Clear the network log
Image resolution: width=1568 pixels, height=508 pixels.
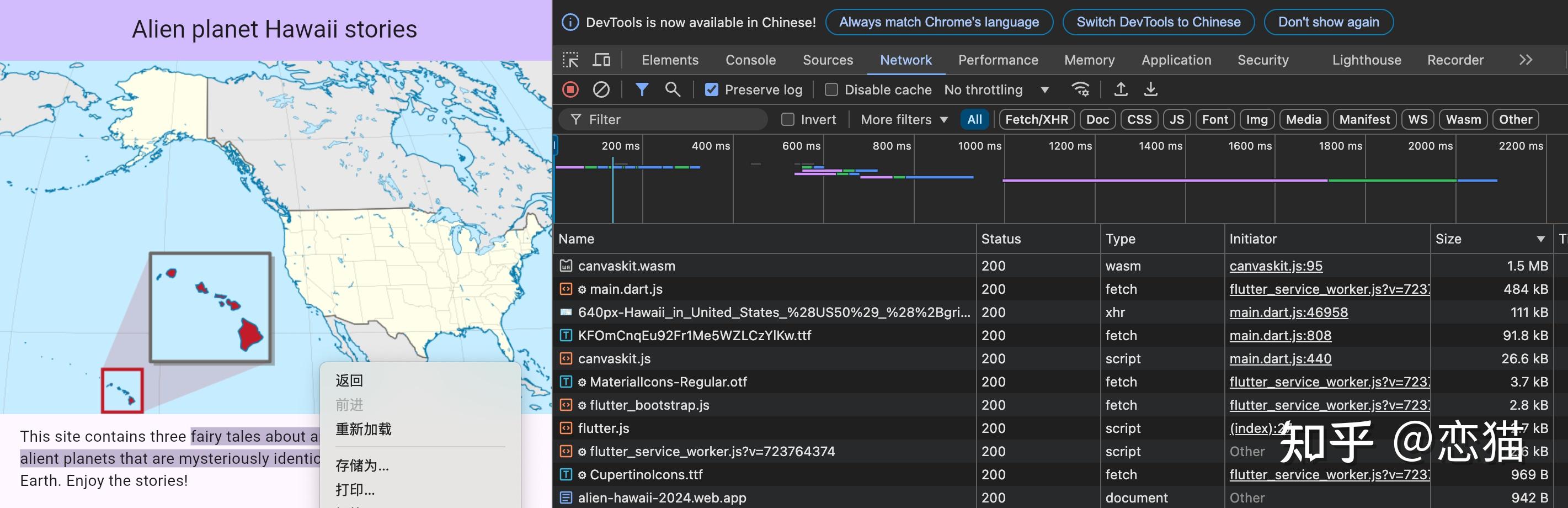click(601, 89)
